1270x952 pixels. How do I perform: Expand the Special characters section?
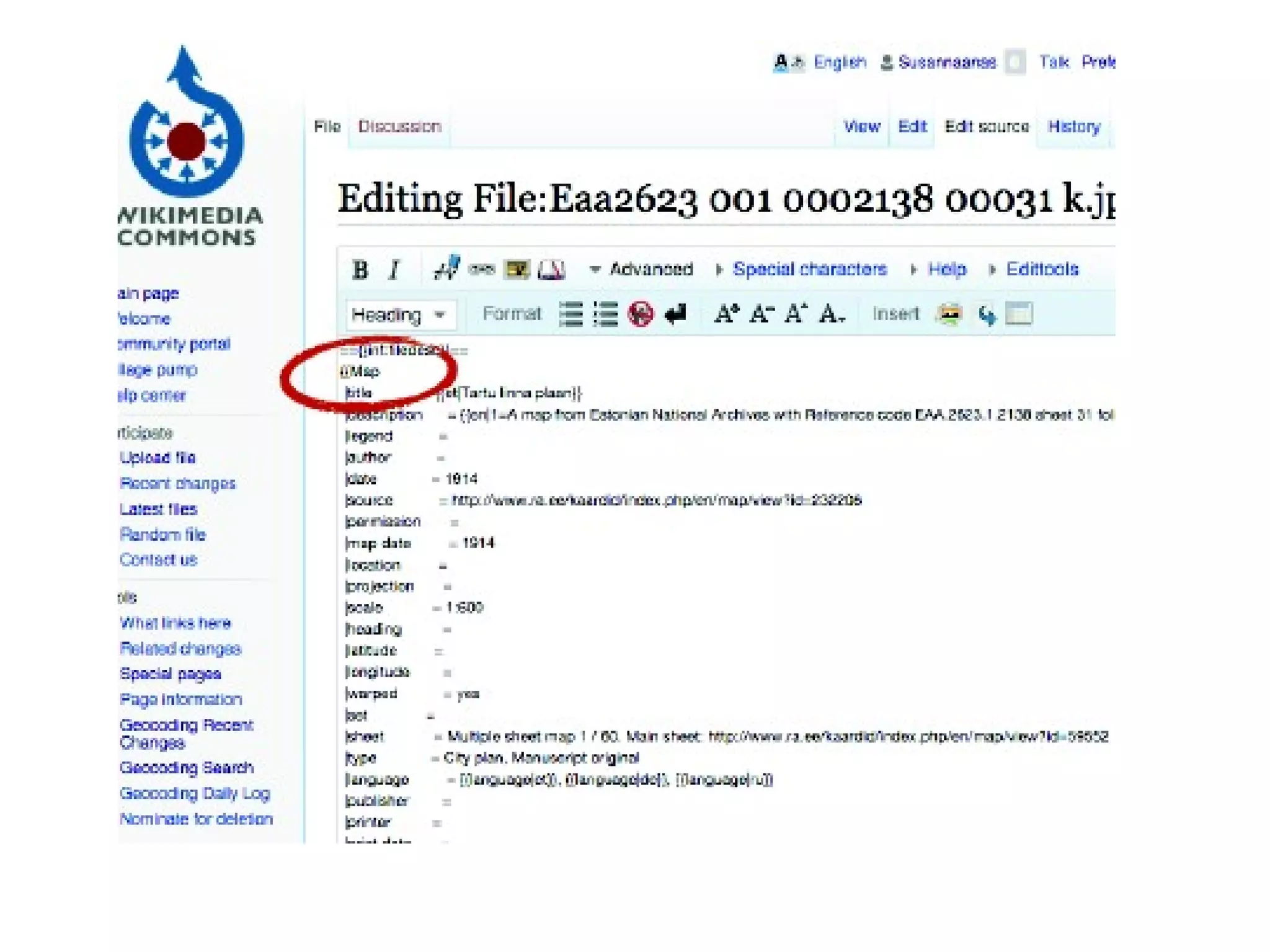pos(801,269)
